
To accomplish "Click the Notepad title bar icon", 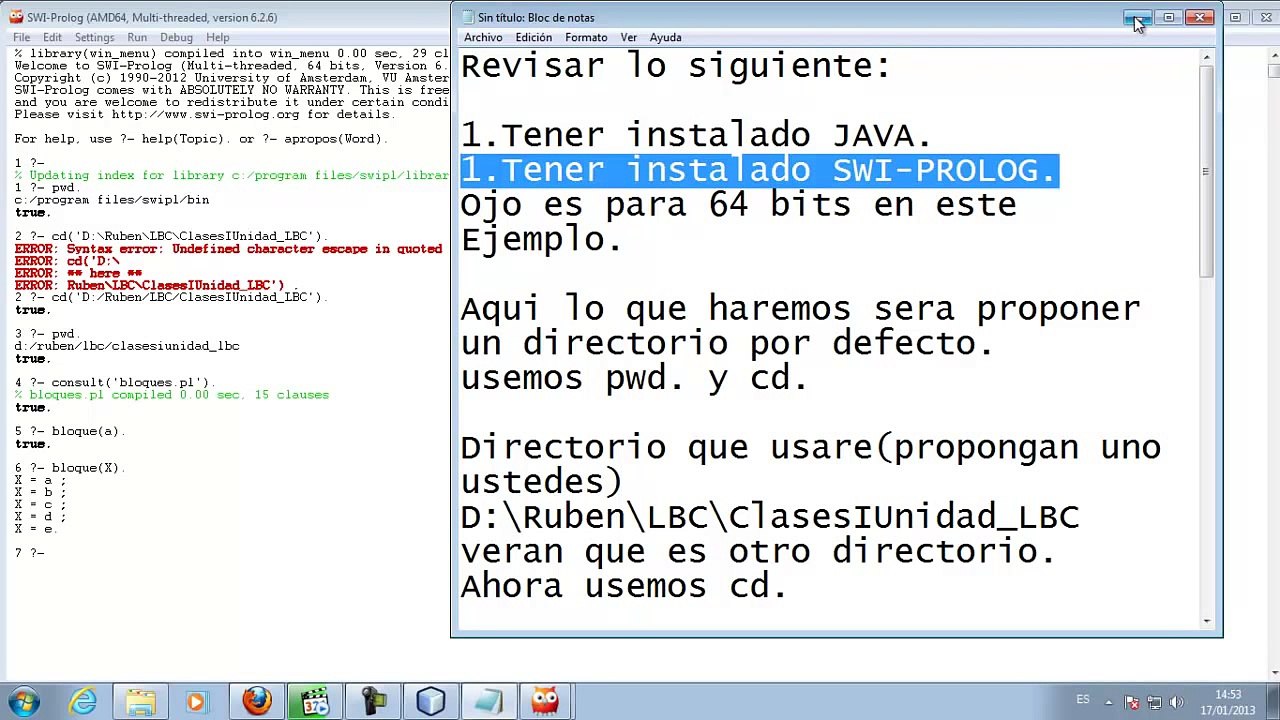I will pyautogui.click(x=467, y=17).
